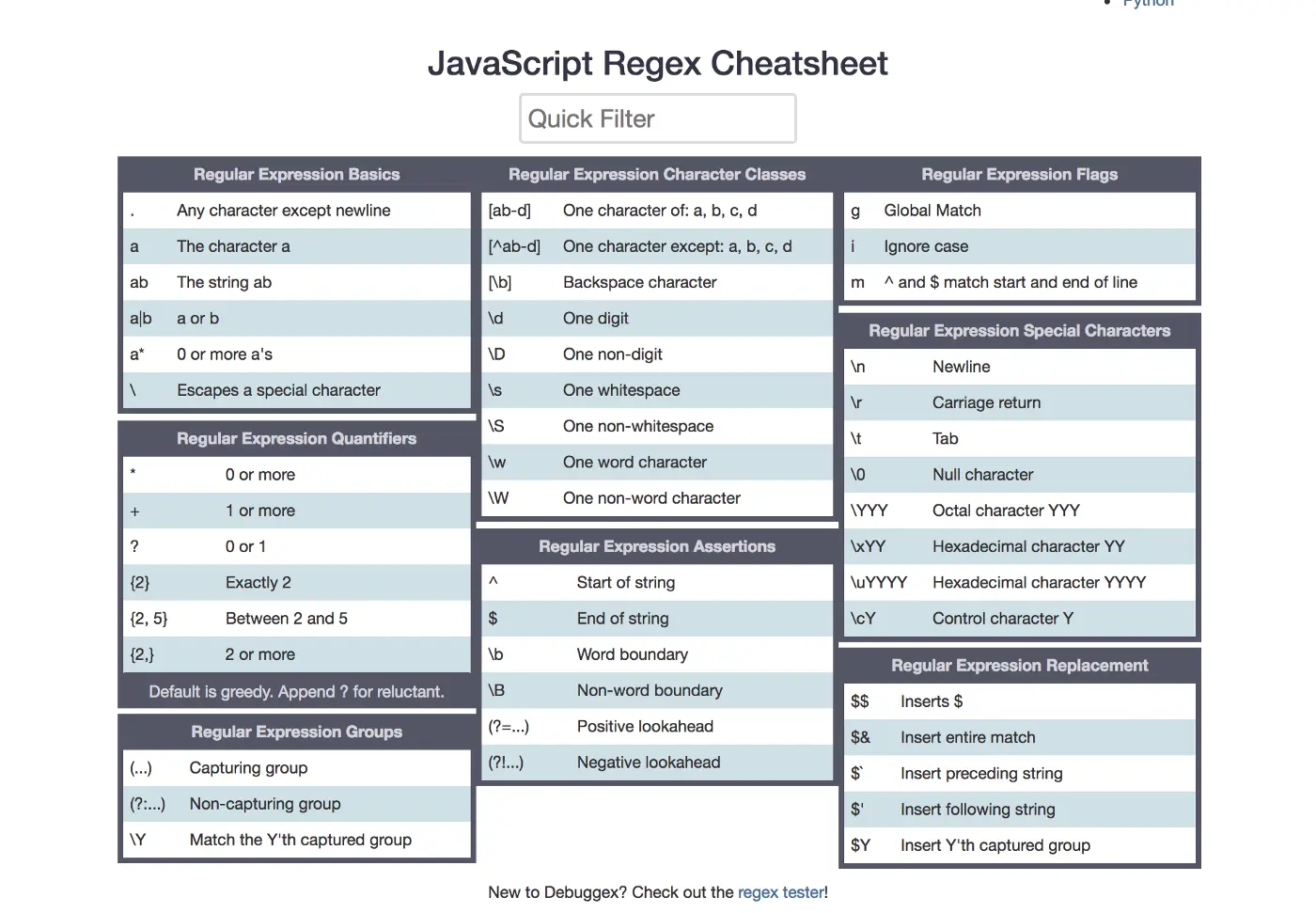Open the regex tester link
The image size is (1316, 913).
click(781, 891)
